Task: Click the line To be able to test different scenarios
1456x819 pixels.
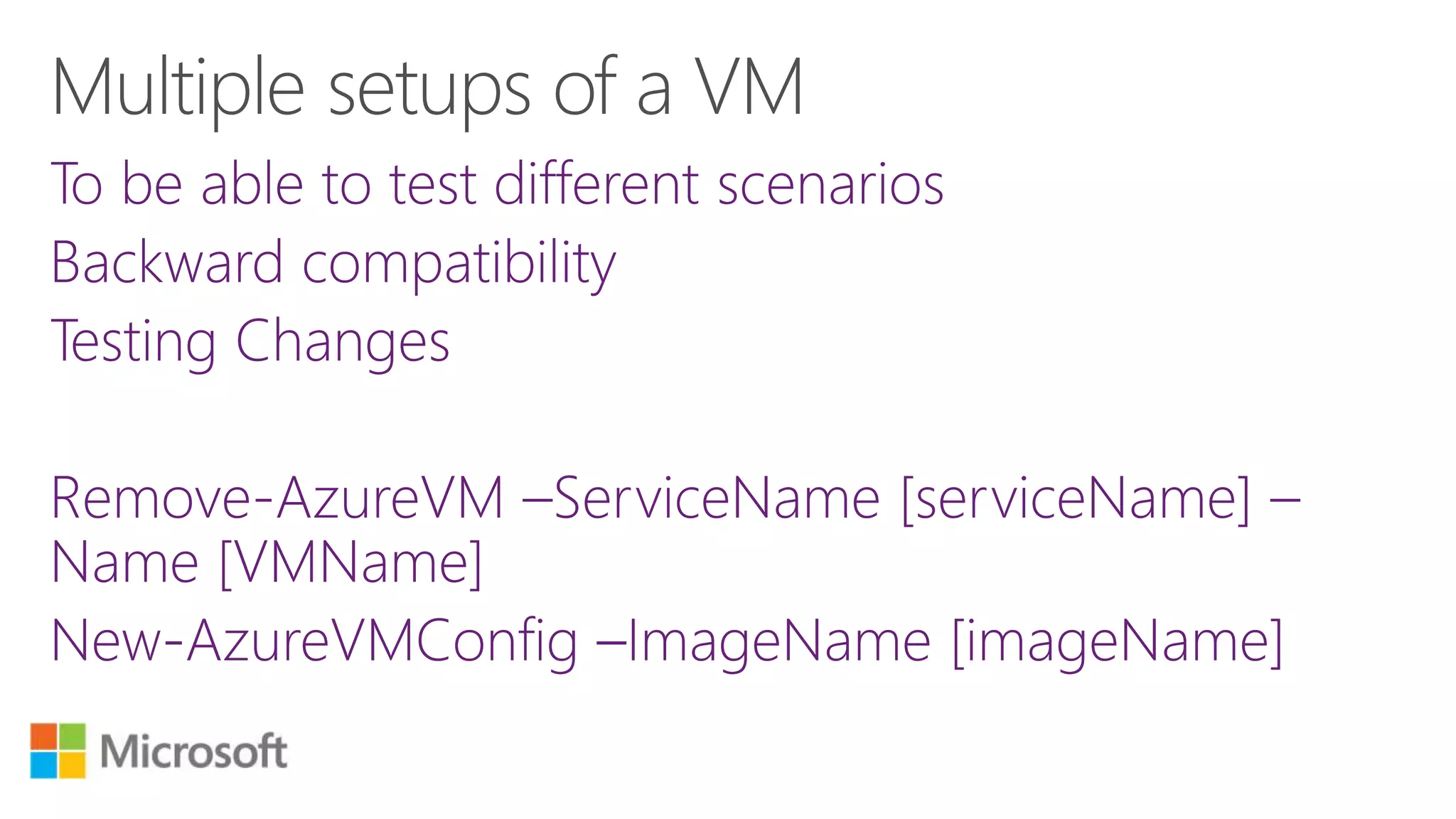Action: [498, 184]
